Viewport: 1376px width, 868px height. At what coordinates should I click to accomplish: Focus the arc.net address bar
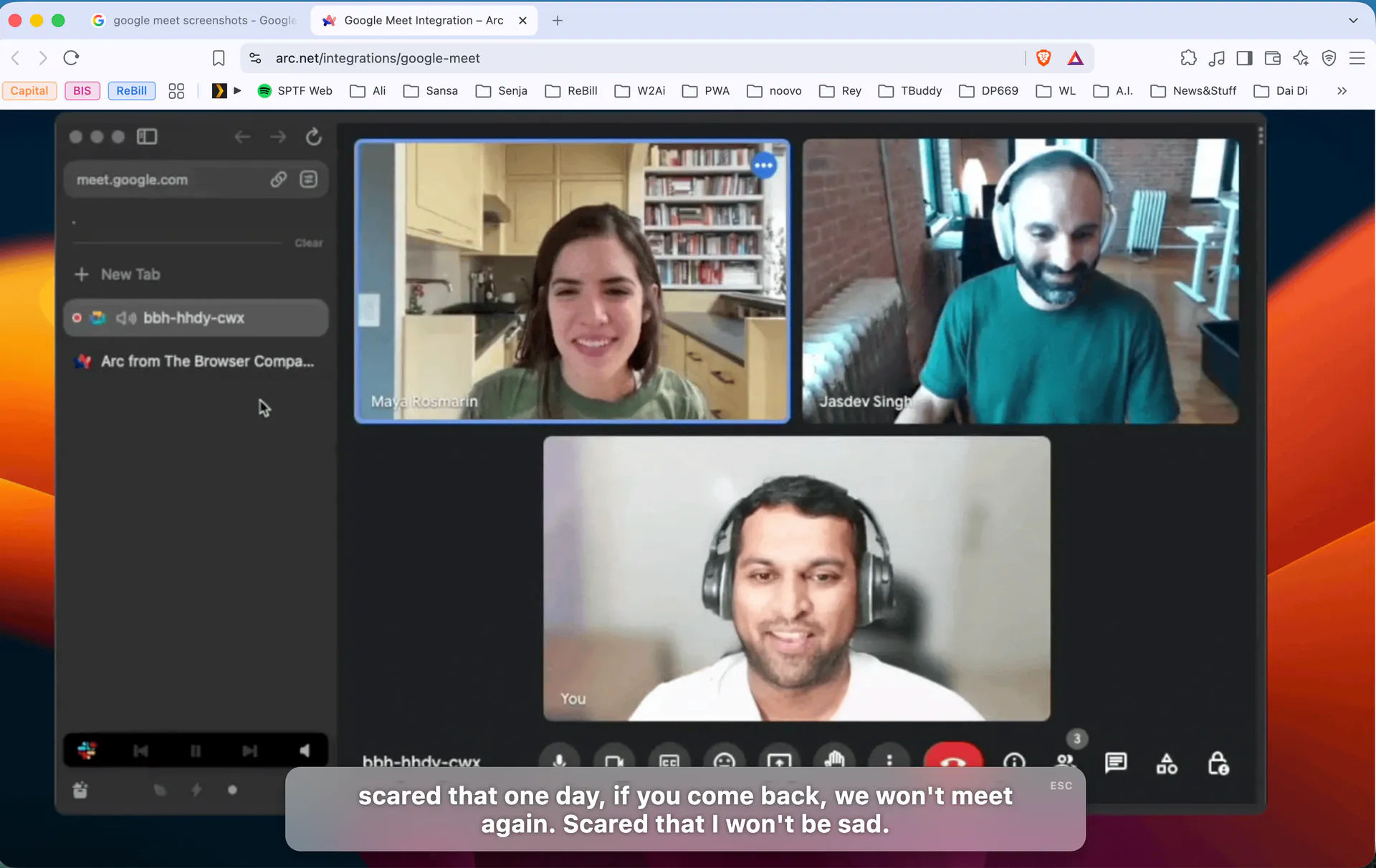pos(631,58)
